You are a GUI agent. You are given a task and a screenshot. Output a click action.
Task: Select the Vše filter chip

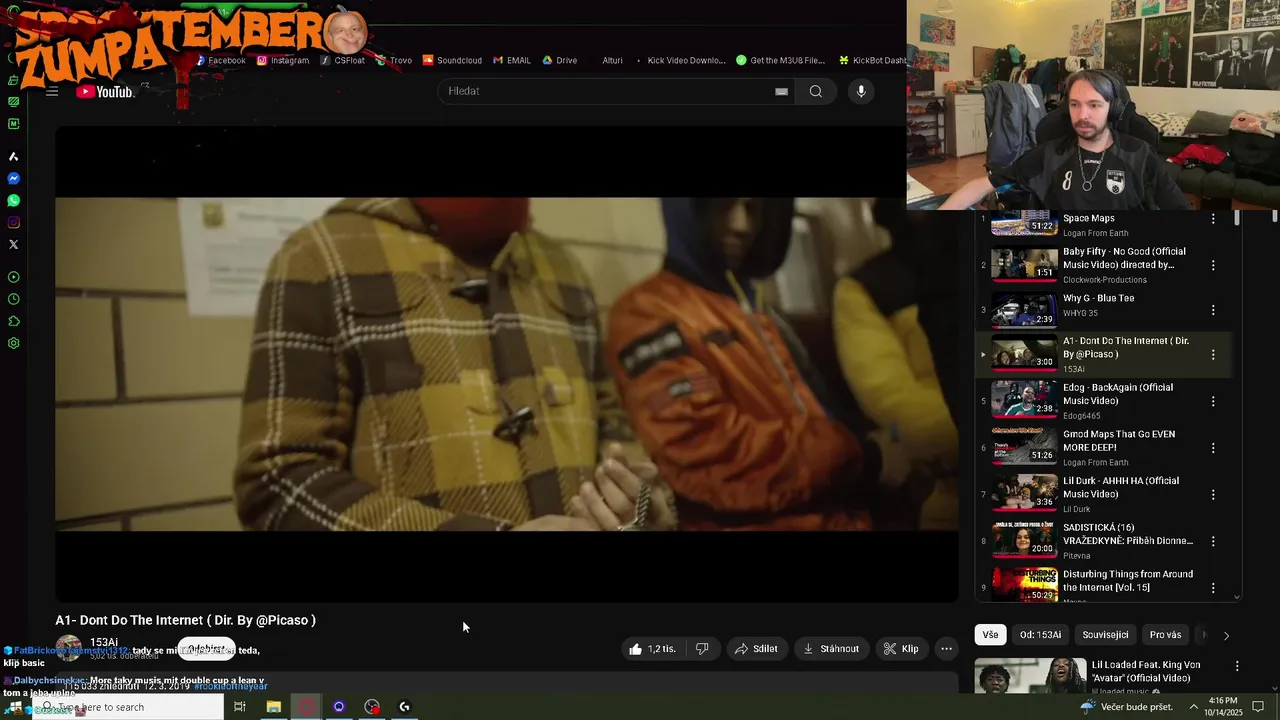[990, 634]
